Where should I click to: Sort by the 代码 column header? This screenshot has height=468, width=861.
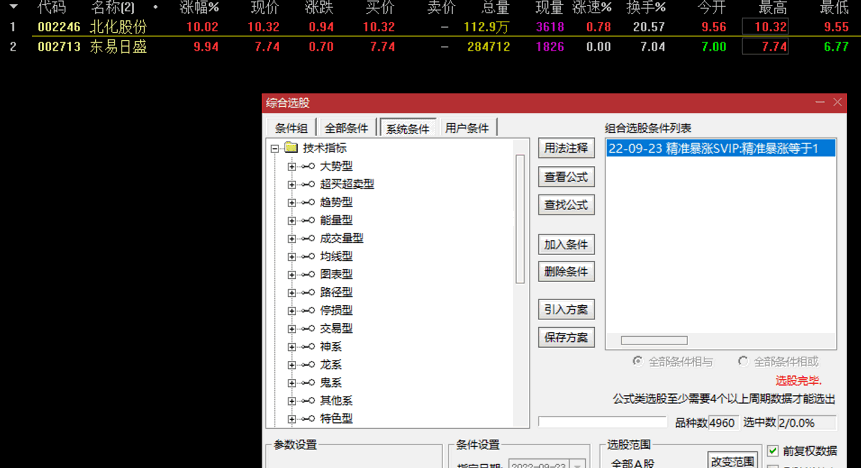click(52, 8)
